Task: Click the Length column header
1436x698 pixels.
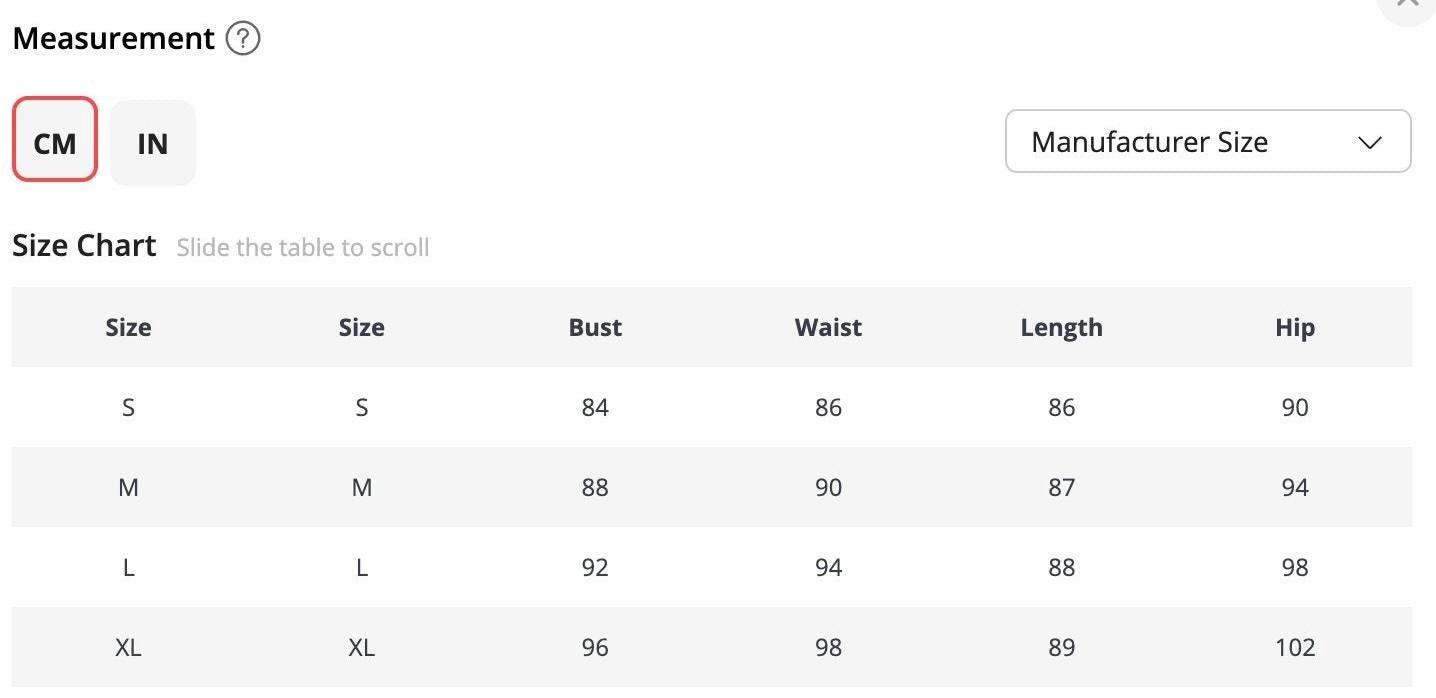Action: pos(1061,327)
